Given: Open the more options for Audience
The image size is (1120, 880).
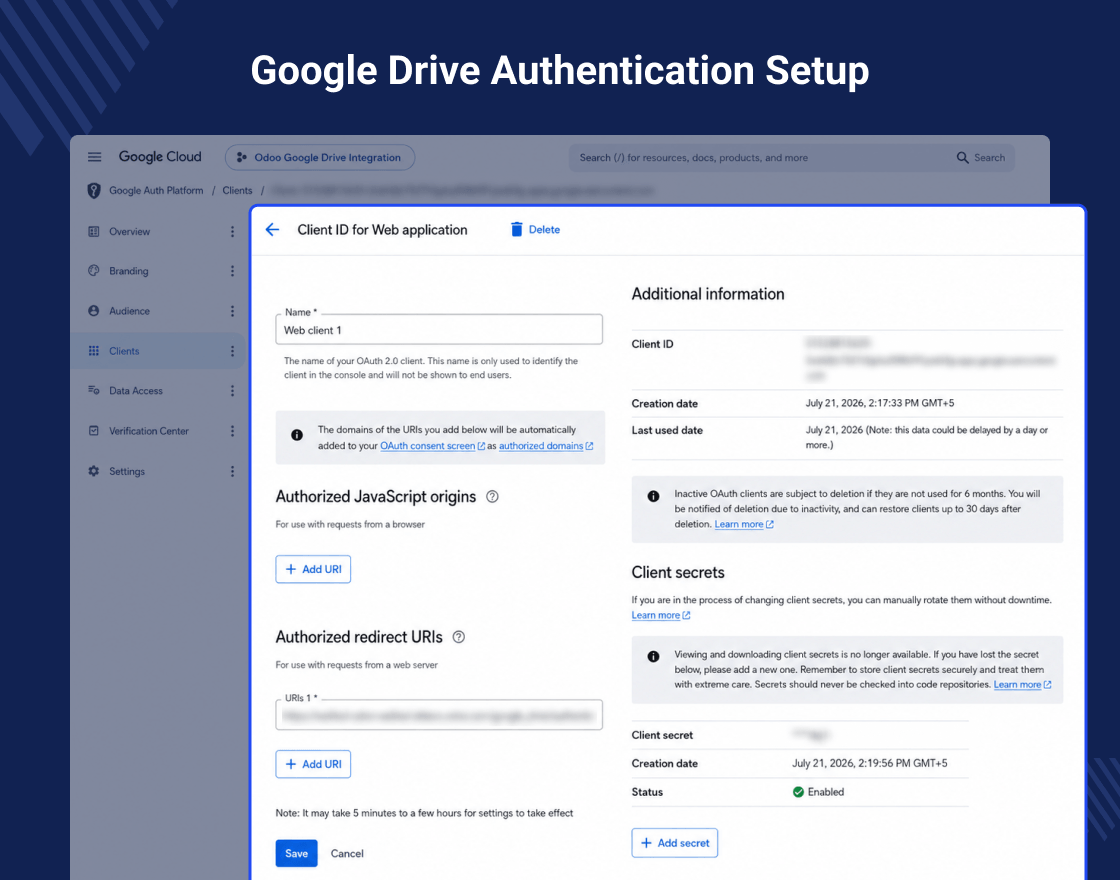Looking at the screenshot, I should 232,311.
